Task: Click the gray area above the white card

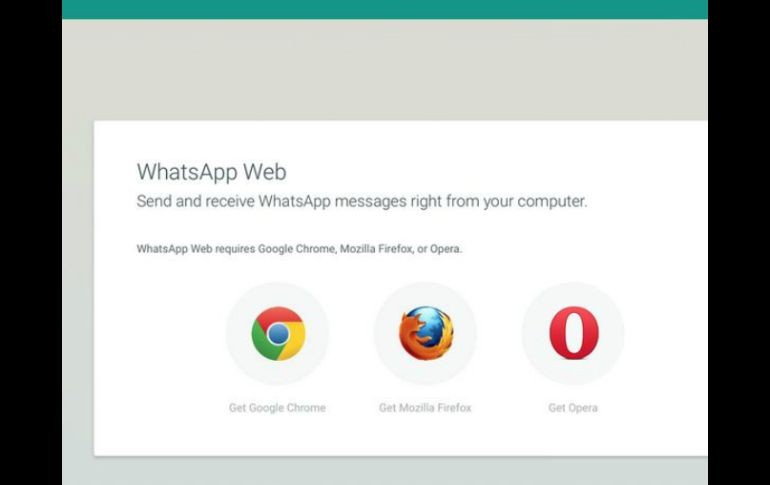Action: [x=385, y=70]
